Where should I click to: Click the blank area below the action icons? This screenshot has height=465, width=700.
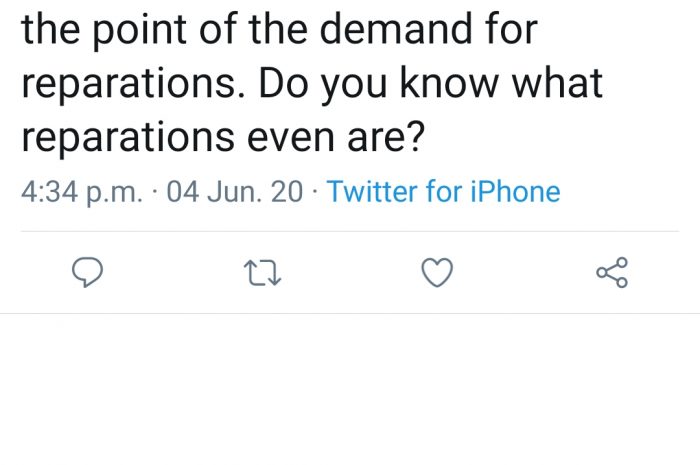pyautogui.click(x=350, y=389)
